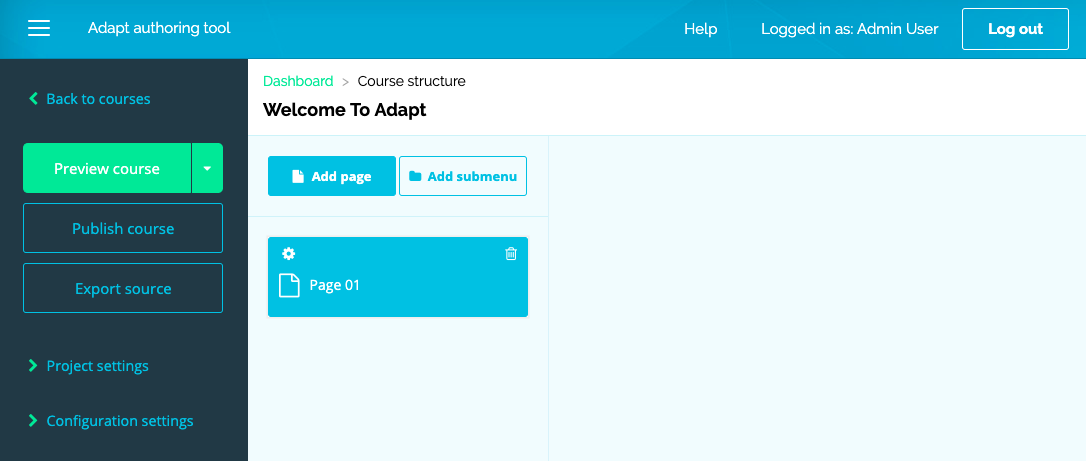Click the Course structure breadcrumb text
Image resolution: width=1086 pixels, height=461 pixels.
coord(411,81)
